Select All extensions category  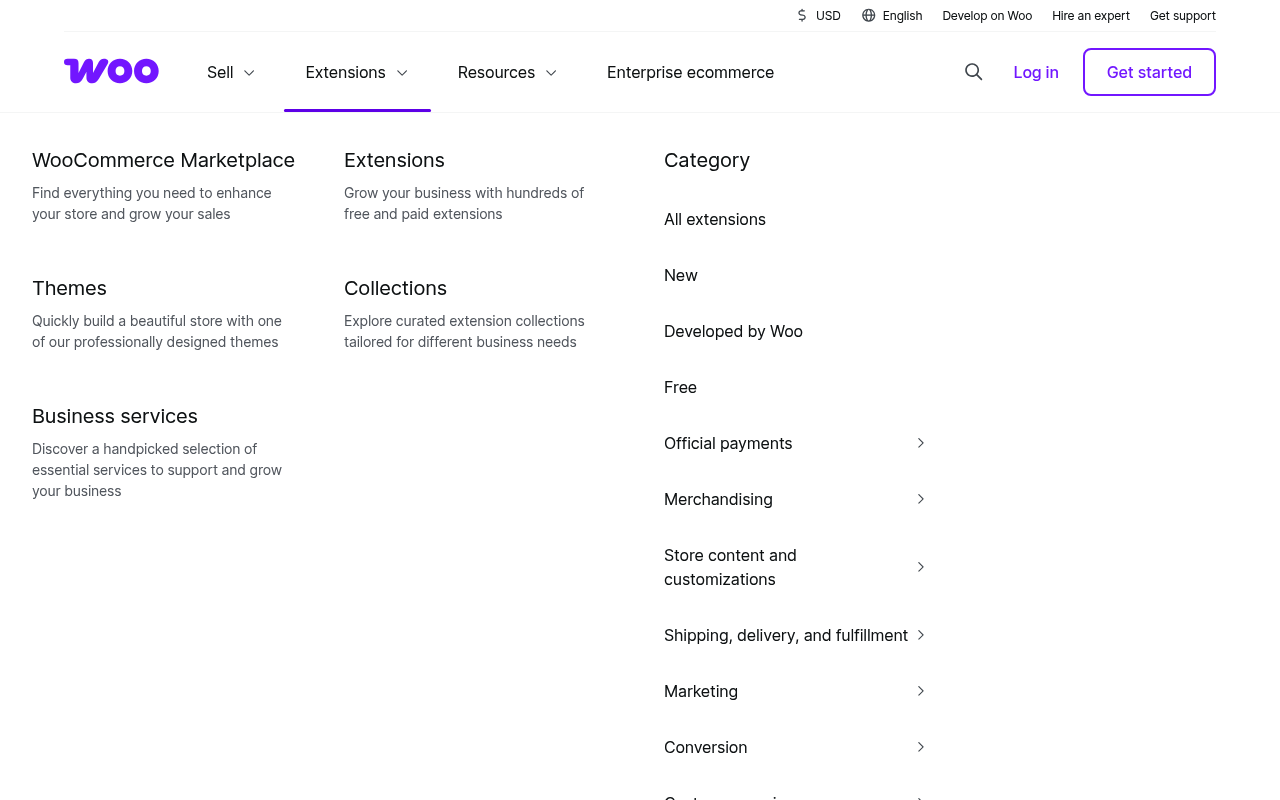coord(715,219)
